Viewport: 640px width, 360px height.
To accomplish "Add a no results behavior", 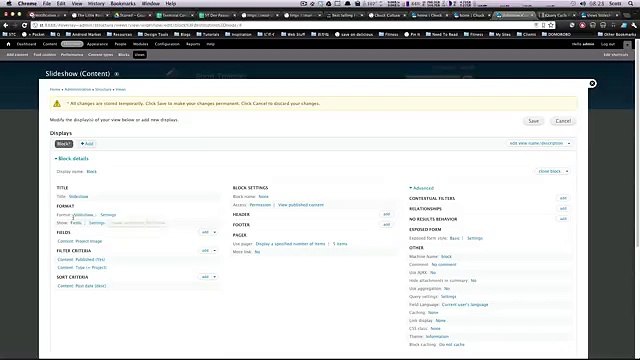I will (x=563, y=219).
